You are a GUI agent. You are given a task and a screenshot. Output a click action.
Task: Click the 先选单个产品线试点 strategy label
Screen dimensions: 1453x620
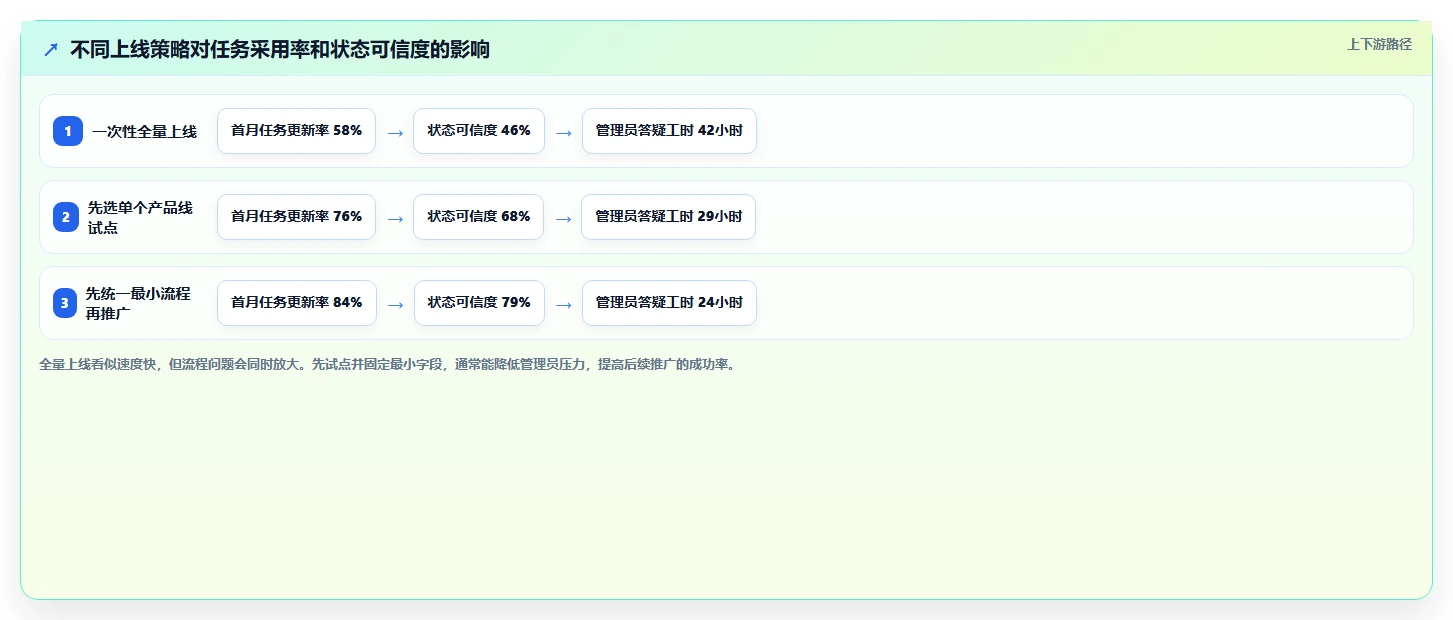(x=140, y=217)
